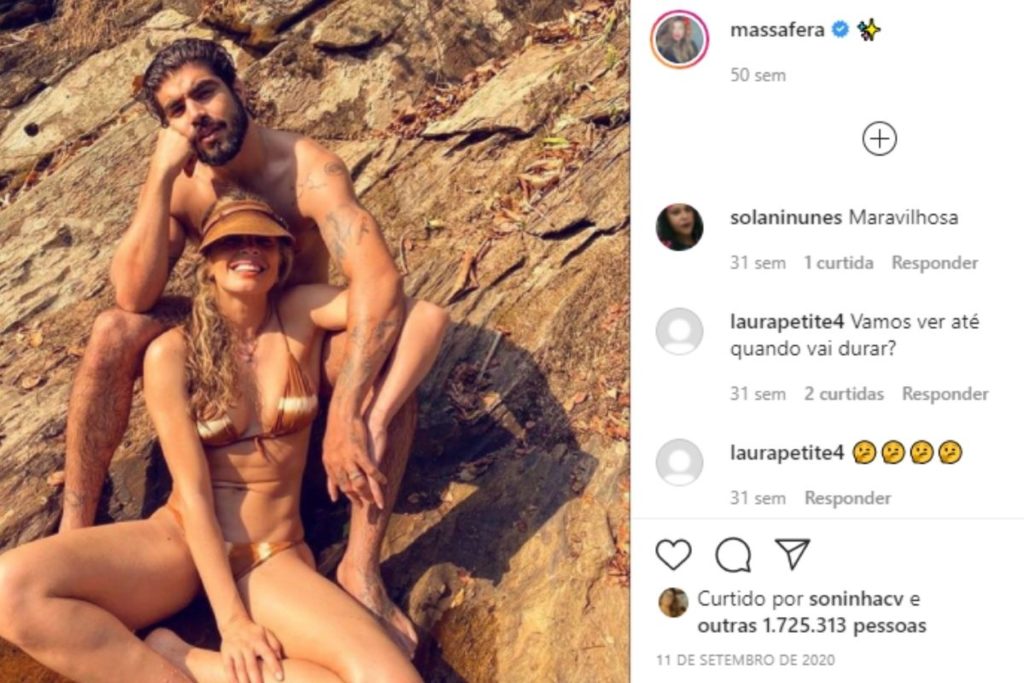Screen dimensions: 1024x683
Task: Reply to laurapetite4's question using Responder
Action: (x=945, y=393)
